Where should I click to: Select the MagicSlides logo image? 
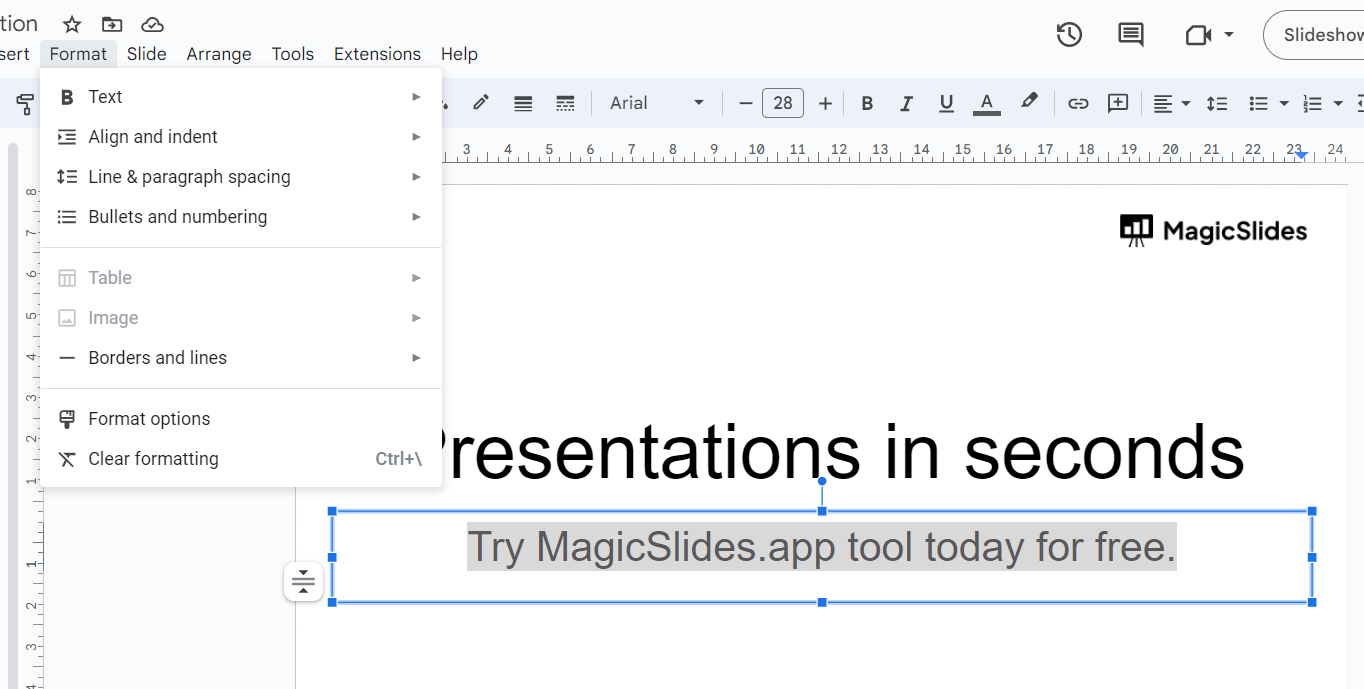pos(1213,231)
